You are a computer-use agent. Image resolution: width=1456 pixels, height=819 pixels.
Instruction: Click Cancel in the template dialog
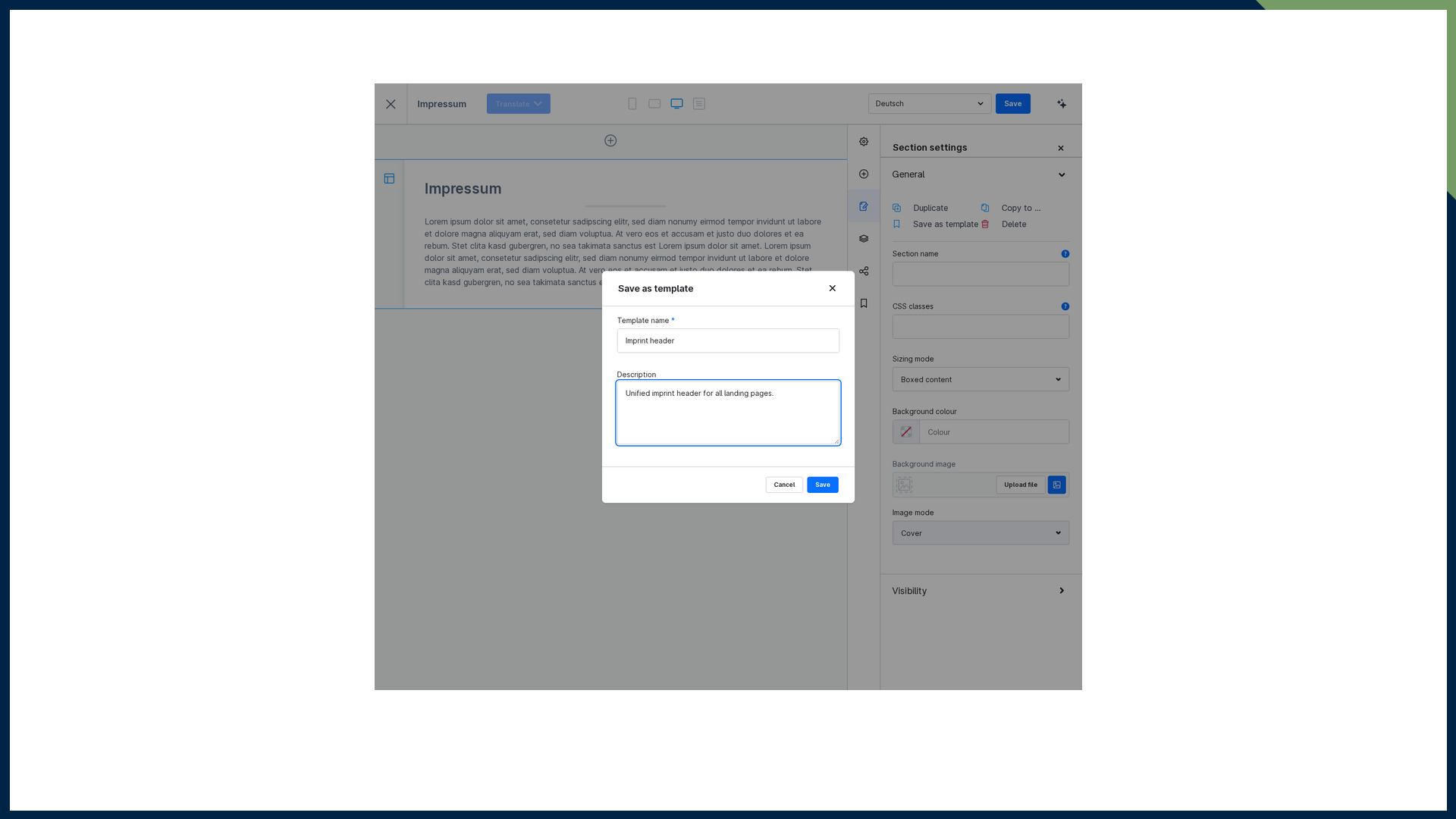pos(784,485)
